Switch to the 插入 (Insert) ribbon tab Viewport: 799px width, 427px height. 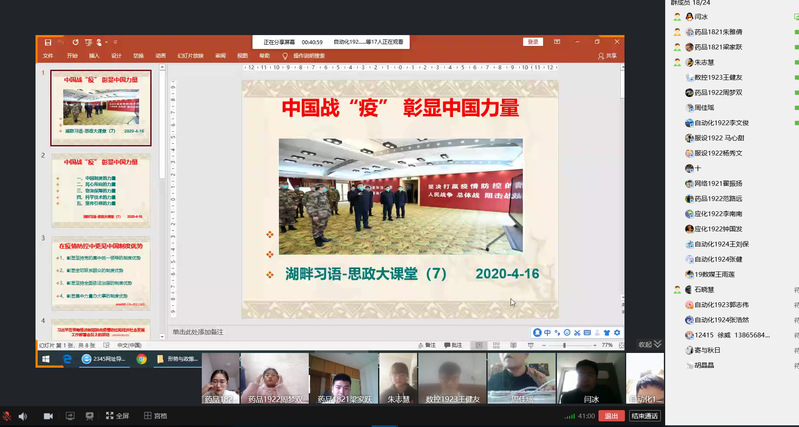(94, 56)
